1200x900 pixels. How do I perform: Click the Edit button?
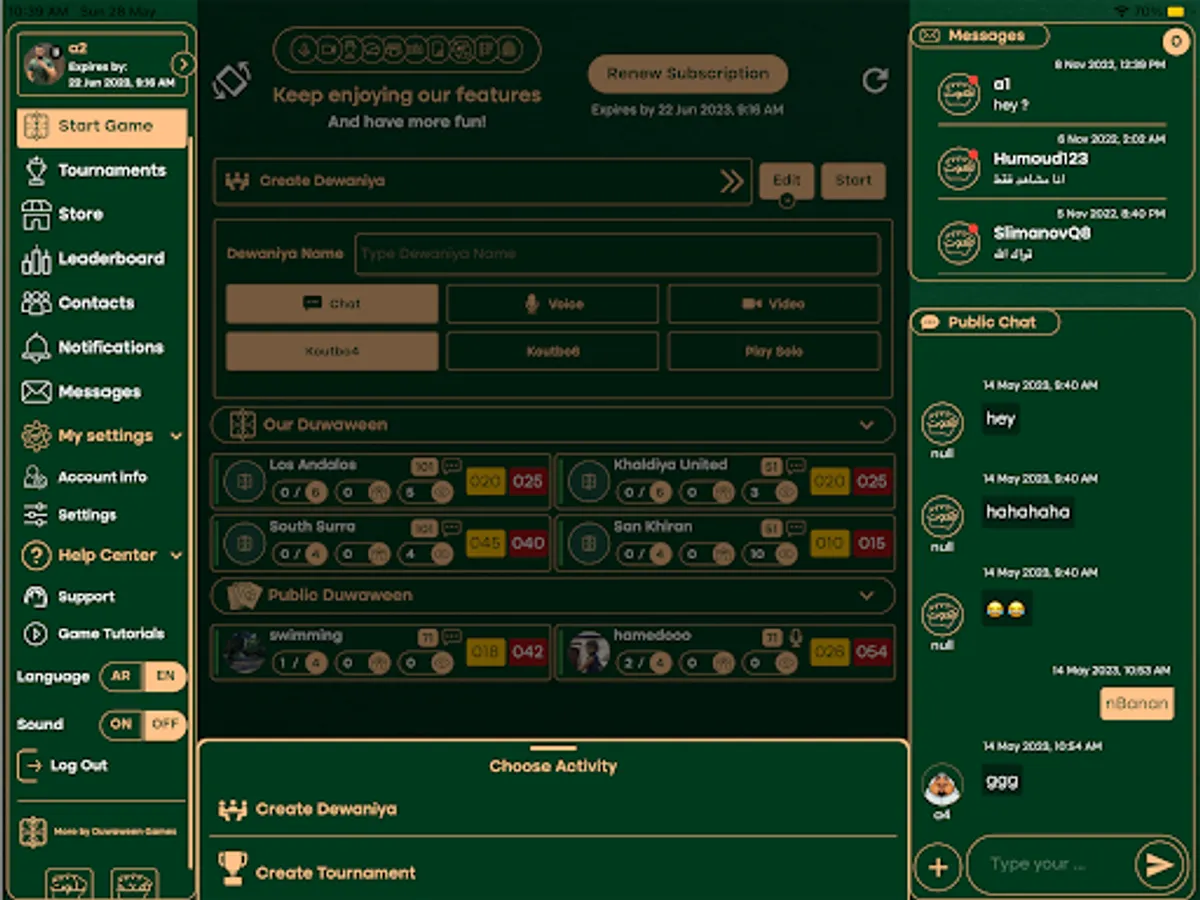(786, 181)
